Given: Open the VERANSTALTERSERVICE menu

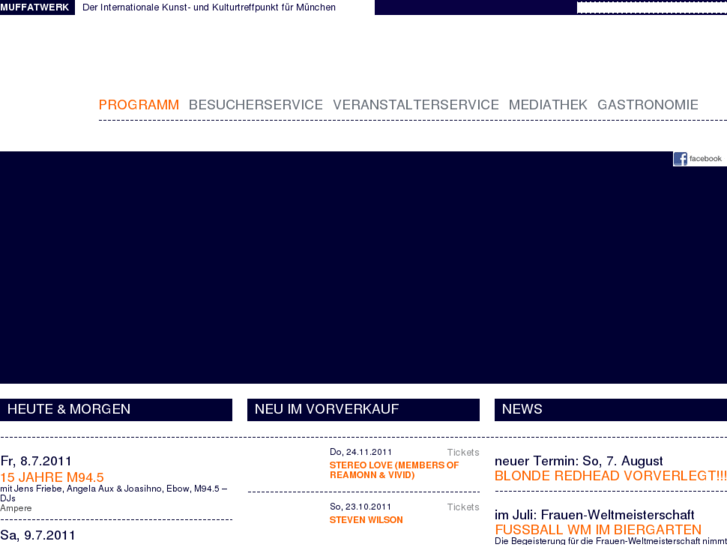Looking at the screenshot, I should [x=416, y=105].
